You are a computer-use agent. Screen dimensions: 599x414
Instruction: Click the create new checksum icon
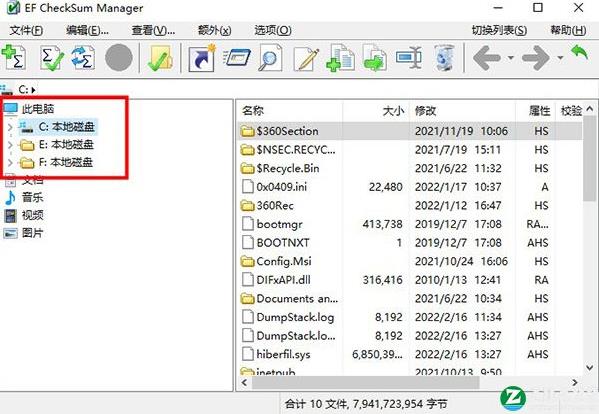click(x=14, y=58)
